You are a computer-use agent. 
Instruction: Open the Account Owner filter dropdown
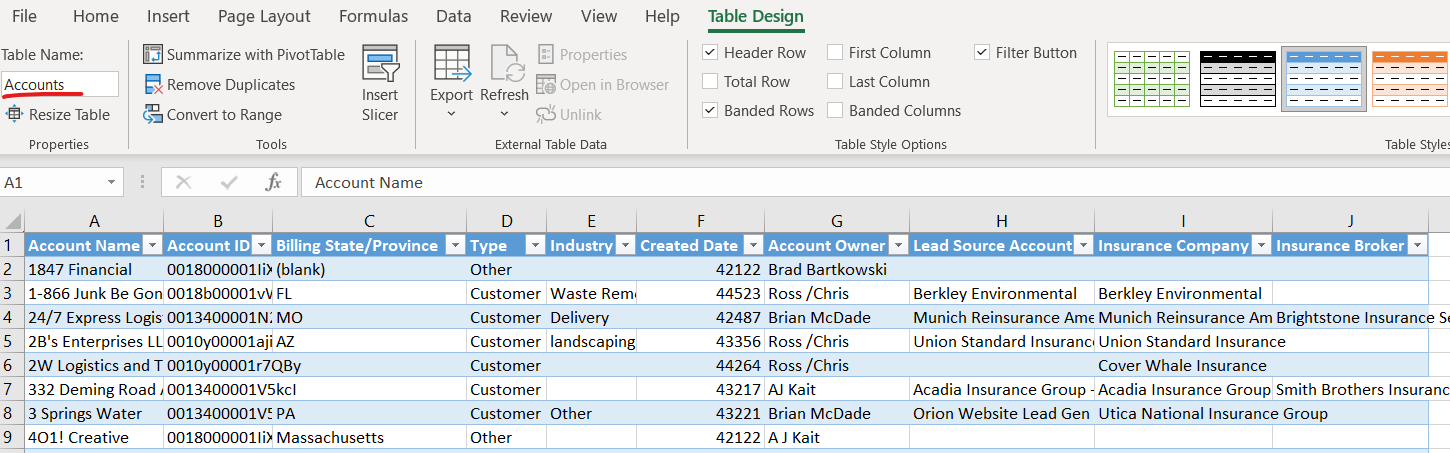pyautogui.click(x=898, y=245)
